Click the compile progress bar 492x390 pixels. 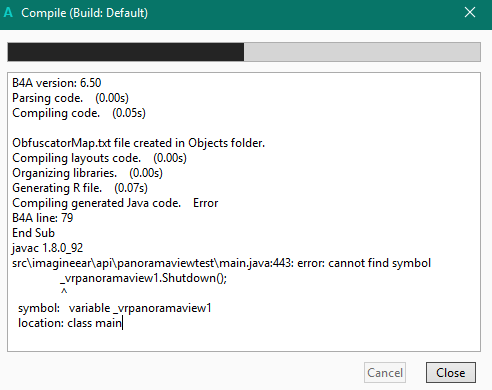(x=244, y=52)
